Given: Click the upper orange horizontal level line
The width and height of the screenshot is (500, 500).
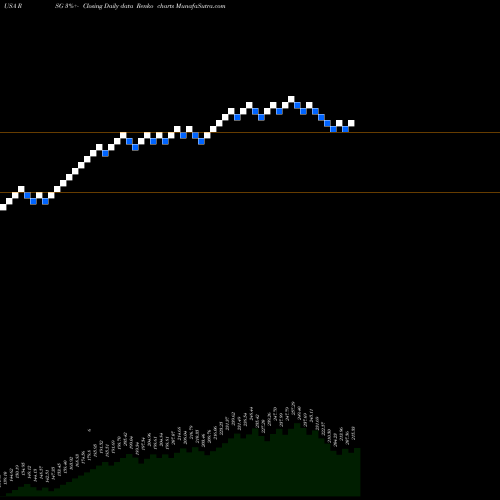Looking at the screenshot, I should point(250,133).
